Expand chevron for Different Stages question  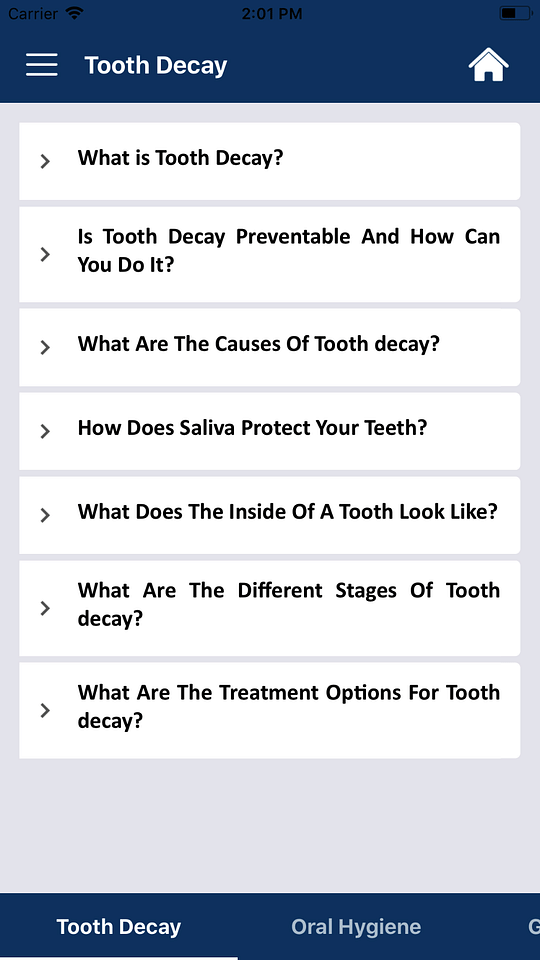tap(45, 609)
